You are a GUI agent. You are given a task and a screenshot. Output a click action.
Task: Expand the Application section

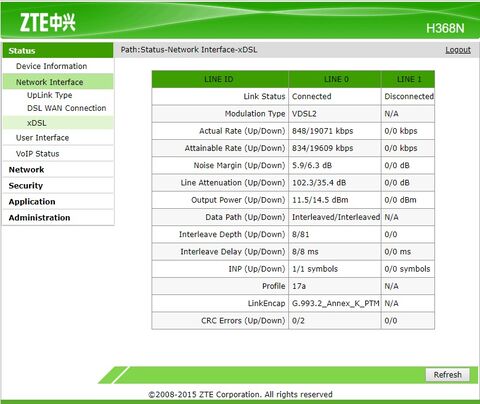32,202
